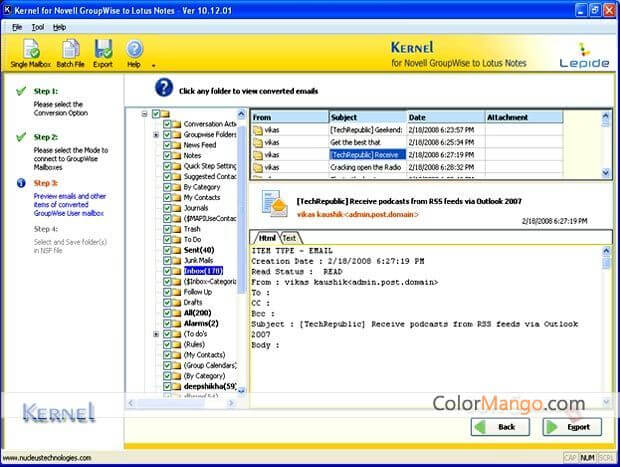Select the All(200) folder icon
This screenshot has width=620, height=467.
click(176, 313)
